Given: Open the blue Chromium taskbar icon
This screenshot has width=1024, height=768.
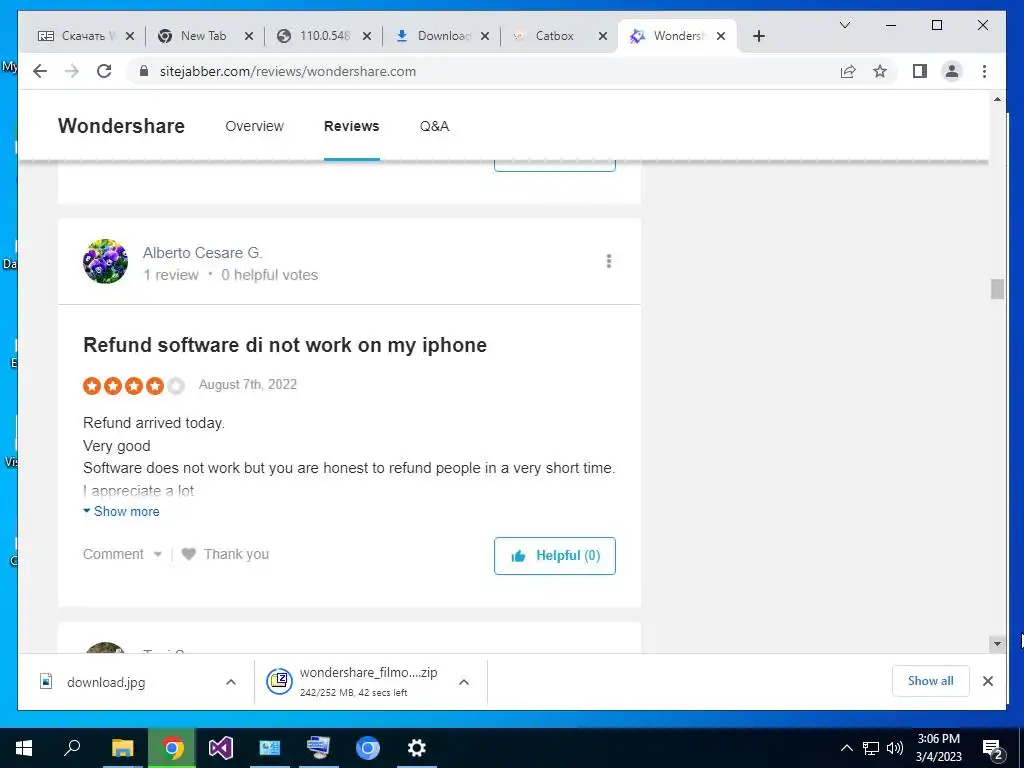Looking at the screenshot, I should coord(368,748).
